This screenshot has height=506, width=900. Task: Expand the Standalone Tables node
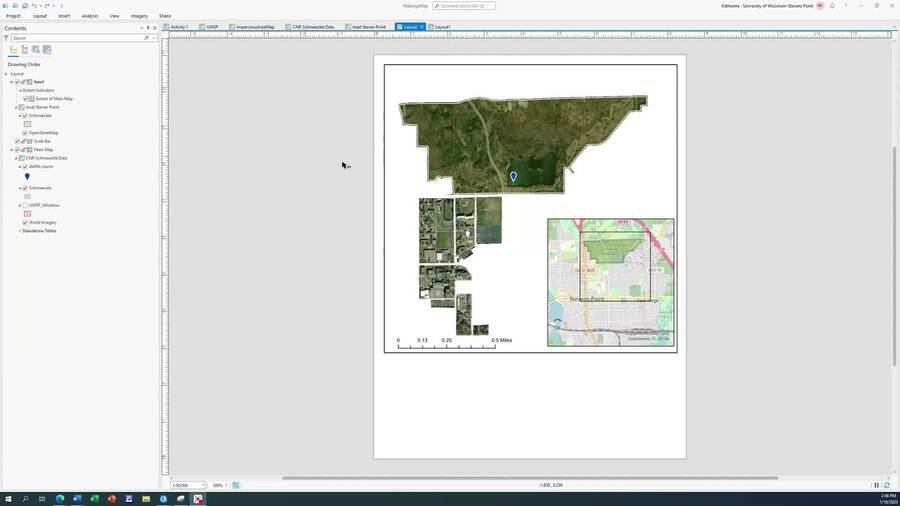(x=20, y=231)
